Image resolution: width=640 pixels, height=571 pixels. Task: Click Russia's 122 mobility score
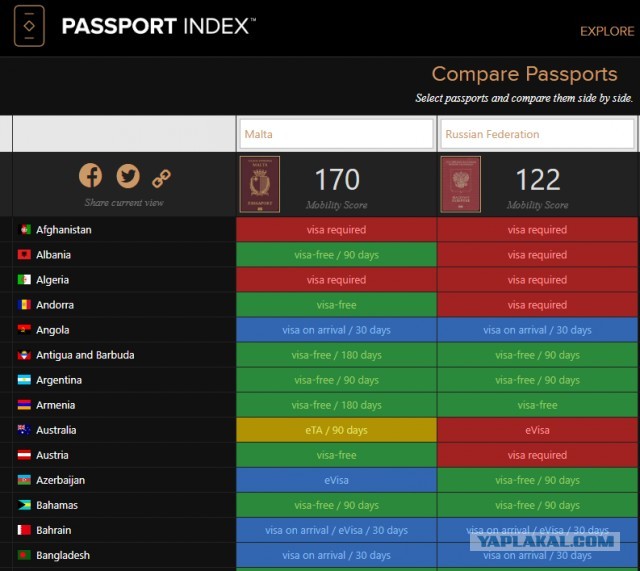click(x=538, y=180)
